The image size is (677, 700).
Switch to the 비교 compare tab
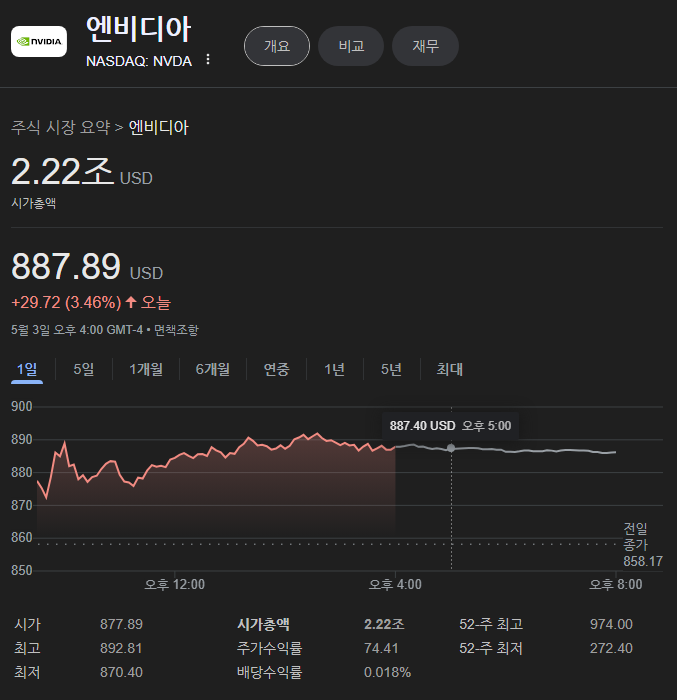coord(351,46)
